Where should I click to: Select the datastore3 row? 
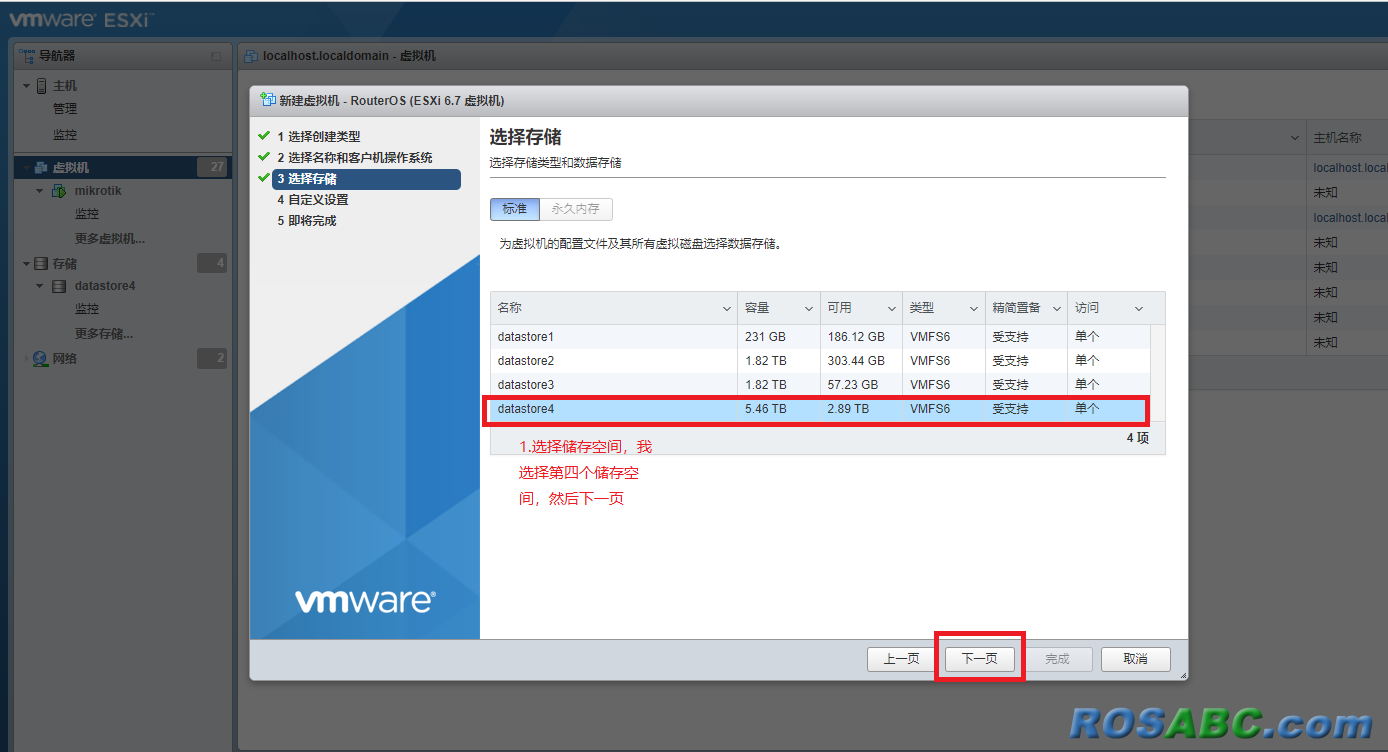820,385
